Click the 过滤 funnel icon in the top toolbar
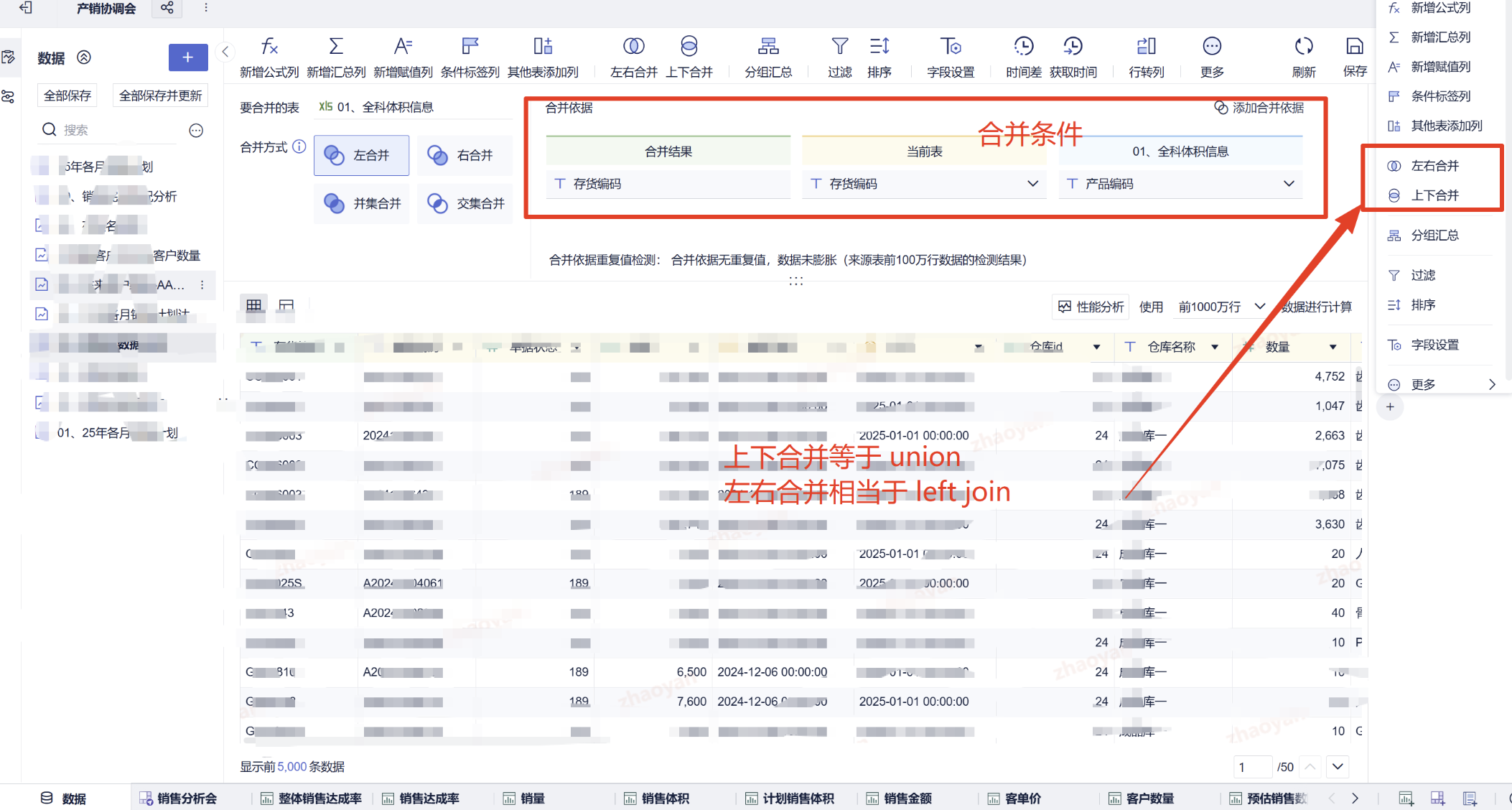 839,47
